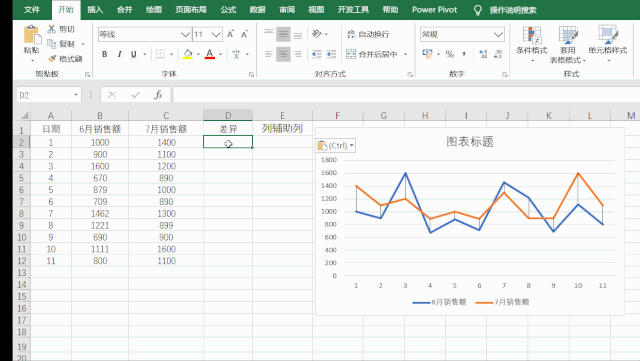Decrease the indent level
The image size is (640, 361).
(x=316, y=54)
